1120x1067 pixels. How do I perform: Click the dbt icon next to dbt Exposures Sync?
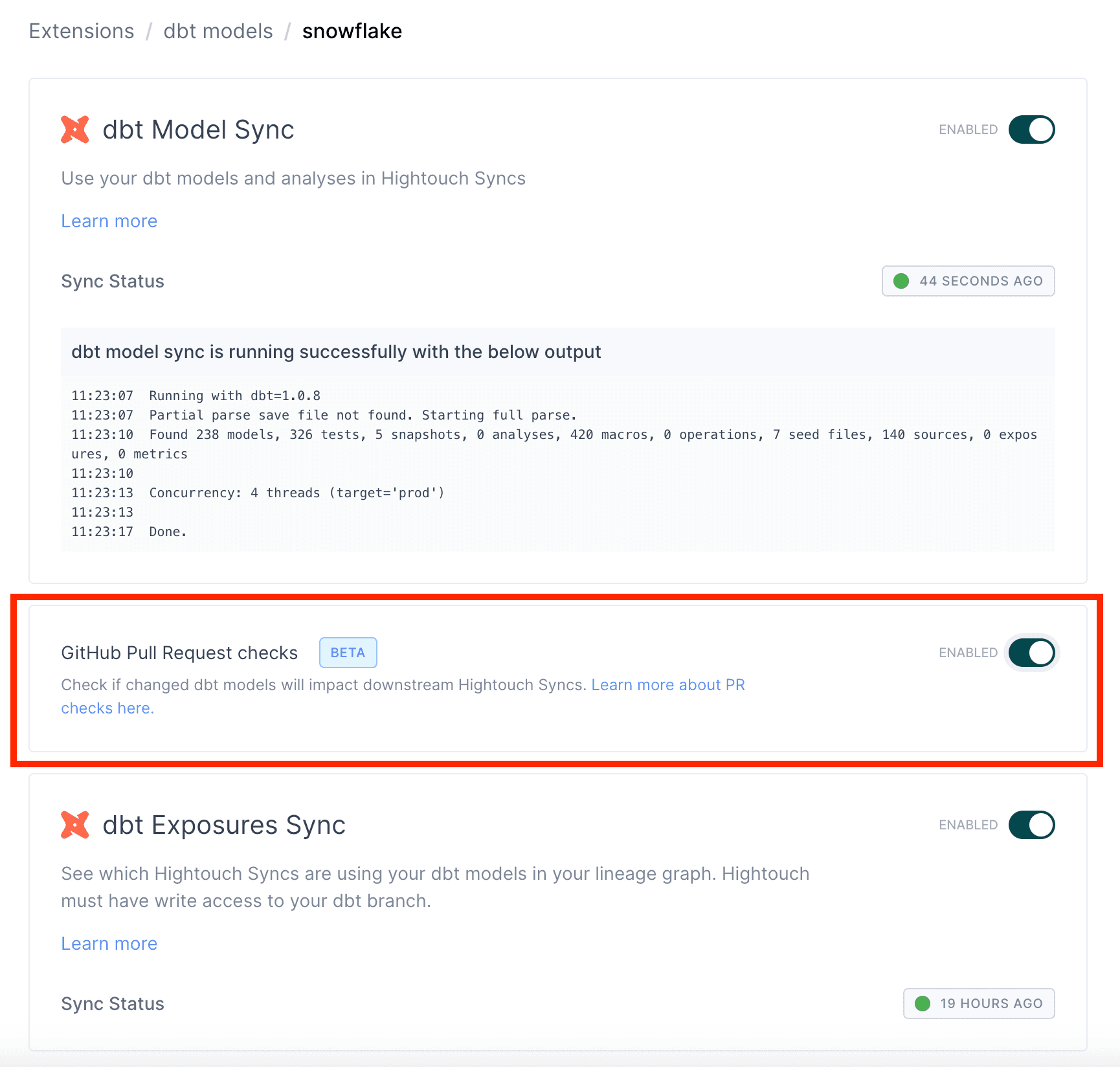point(76,824)
